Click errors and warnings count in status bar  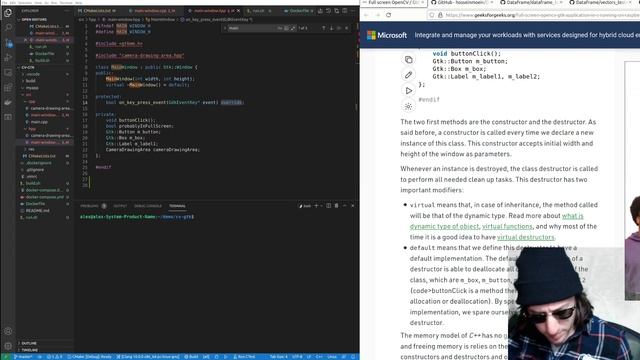click(x=54, y=357)
